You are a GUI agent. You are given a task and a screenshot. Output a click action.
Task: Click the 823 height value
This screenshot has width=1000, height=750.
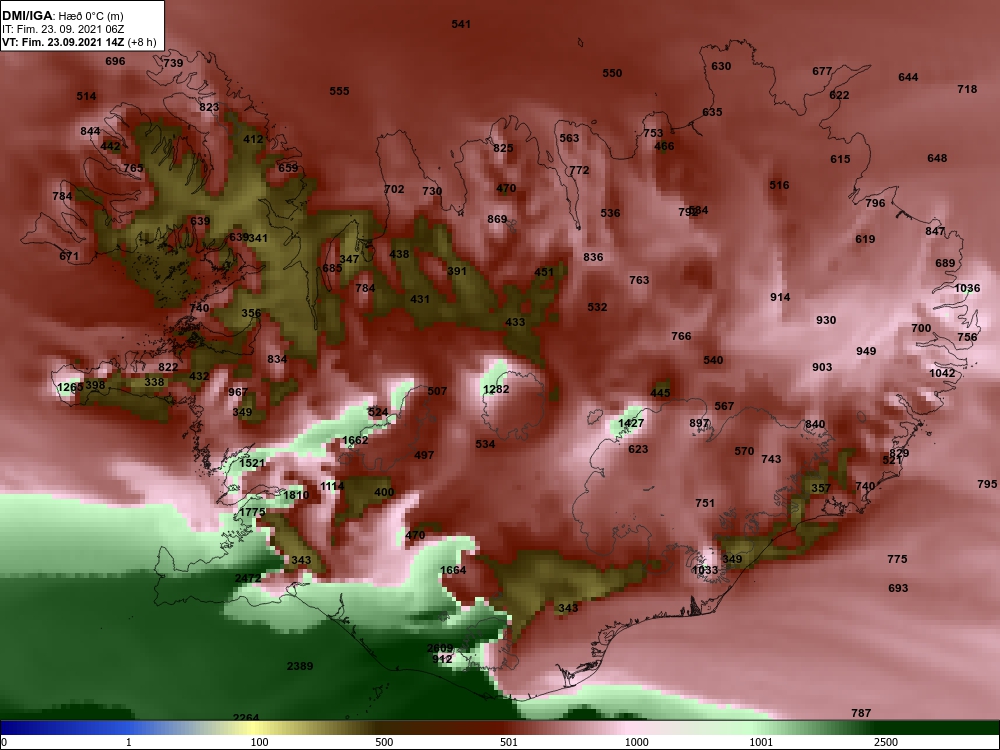click(x=209, y=107)
